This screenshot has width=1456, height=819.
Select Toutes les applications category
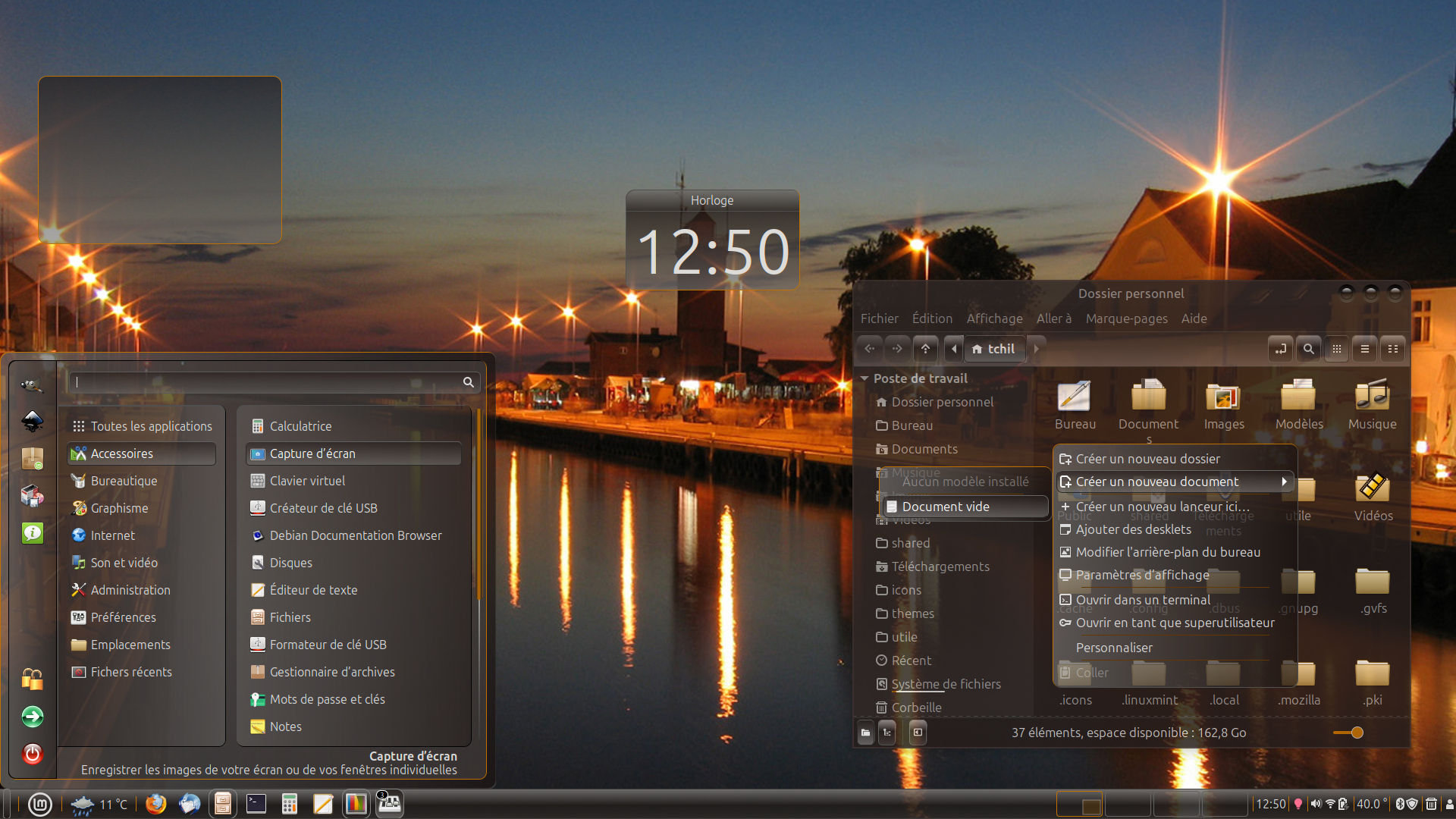coord(142,426)
